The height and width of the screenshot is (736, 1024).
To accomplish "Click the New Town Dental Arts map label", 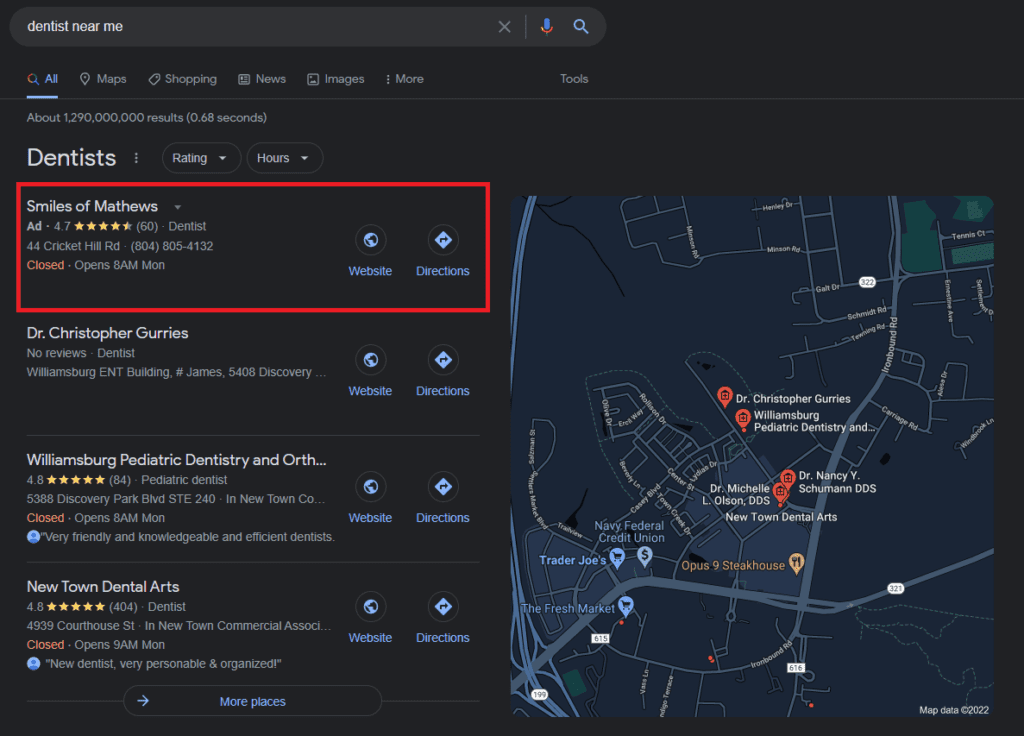I will point(781,517).
